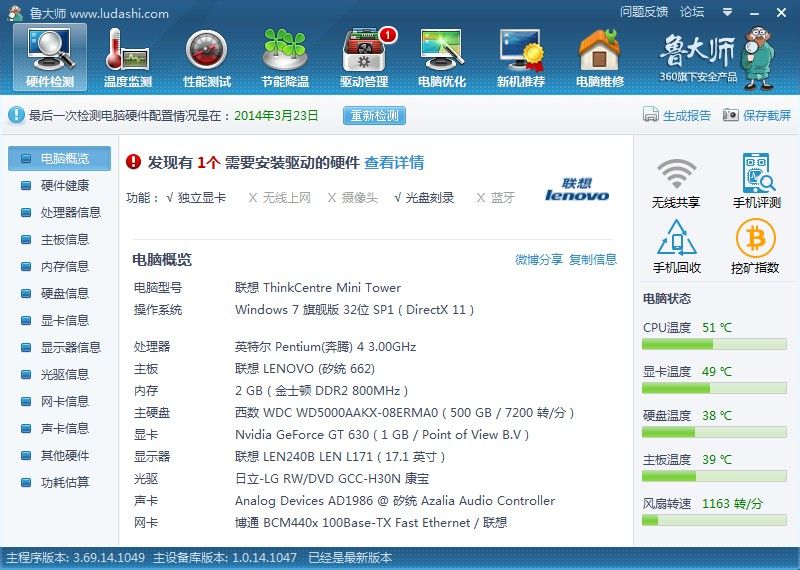Screen dimensions: 800x570
Task: Open the 温度监测 thermometer icon
Action: click(128, 57)
